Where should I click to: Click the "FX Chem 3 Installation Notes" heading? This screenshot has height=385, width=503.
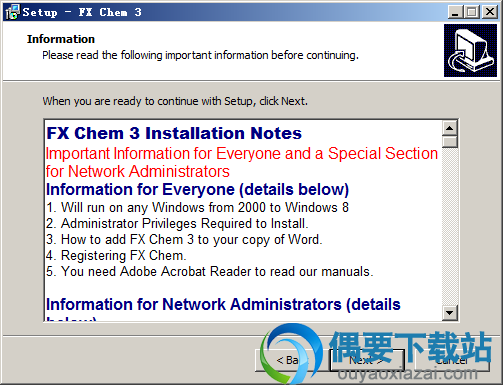[x=174, y=133]
